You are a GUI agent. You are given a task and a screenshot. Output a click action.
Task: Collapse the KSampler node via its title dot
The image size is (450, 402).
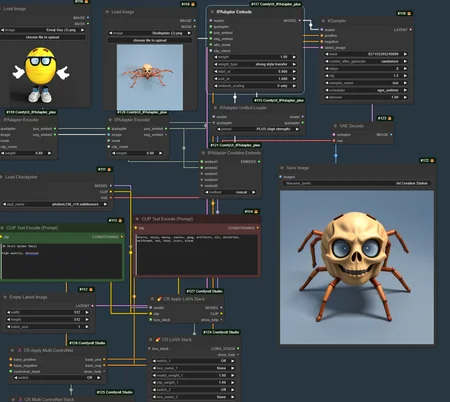click(x=323, y=21)
